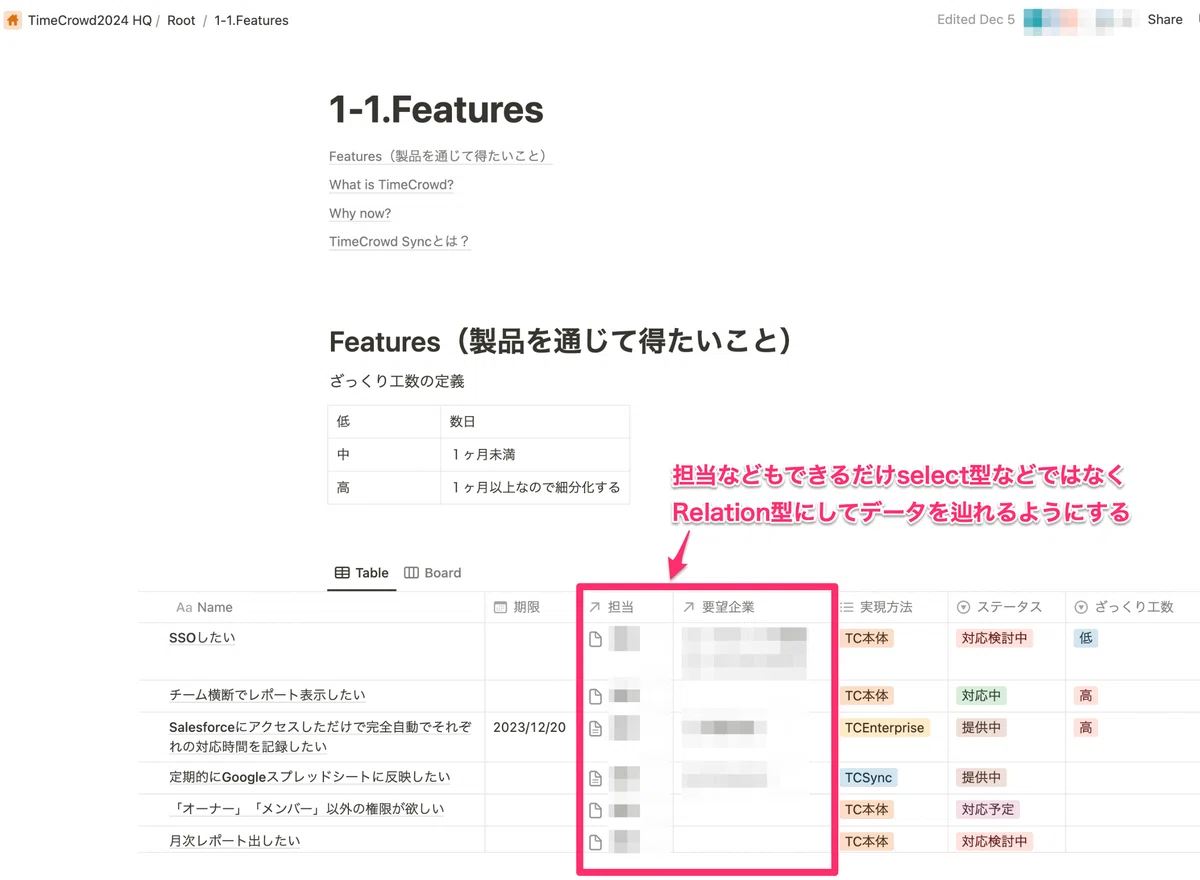Switch to the Table view tab
Screen dimensions: 1200x880
(362, 573)
